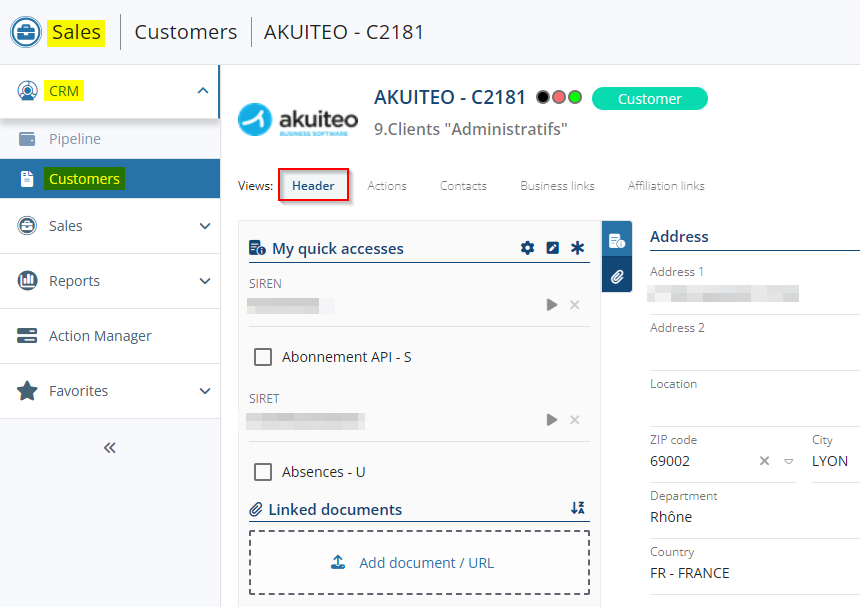Click the play arrow next to SIREN

(x=552, y=305)
